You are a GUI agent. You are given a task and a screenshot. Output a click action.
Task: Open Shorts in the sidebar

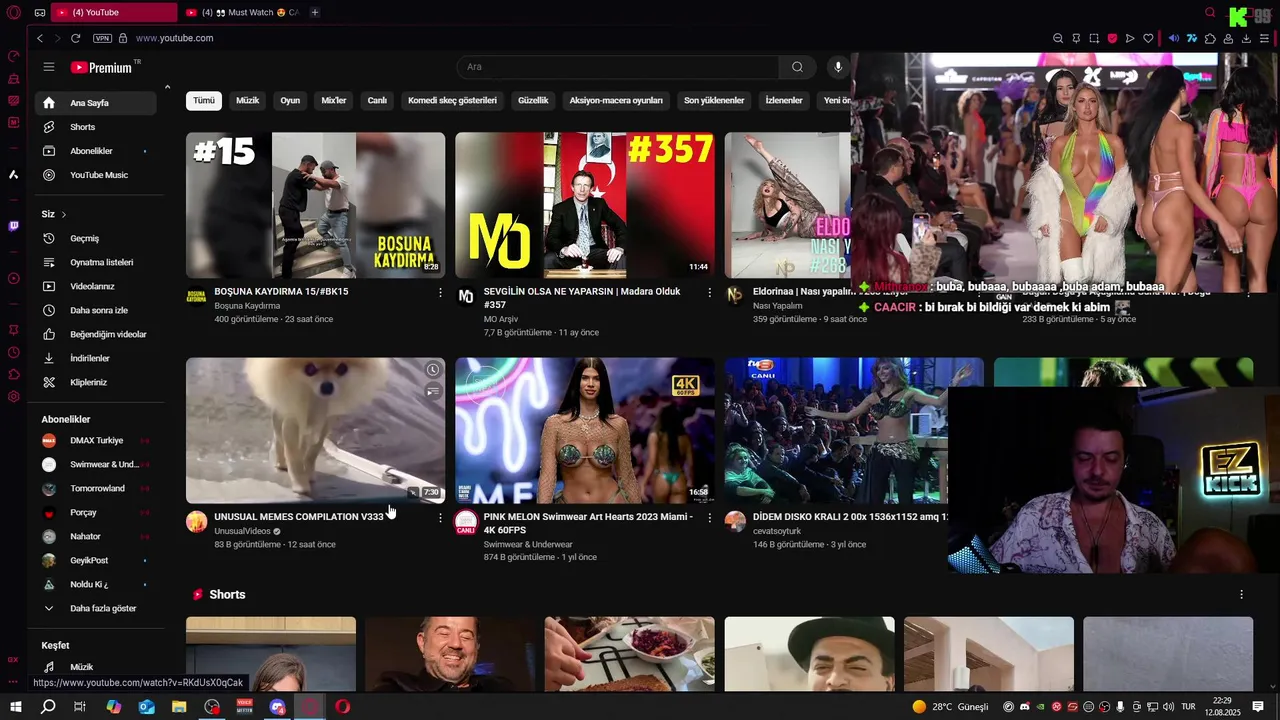(x=96, y=127)
